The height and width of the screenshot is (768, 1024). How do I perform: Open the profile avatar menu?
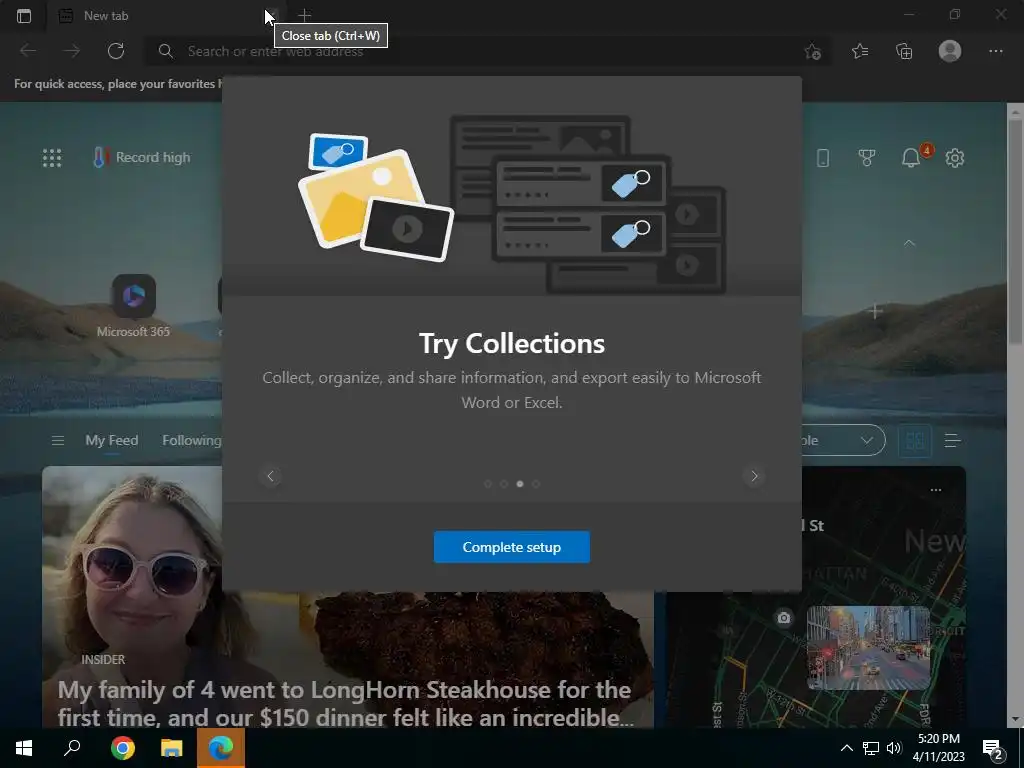tap(950, 51)
